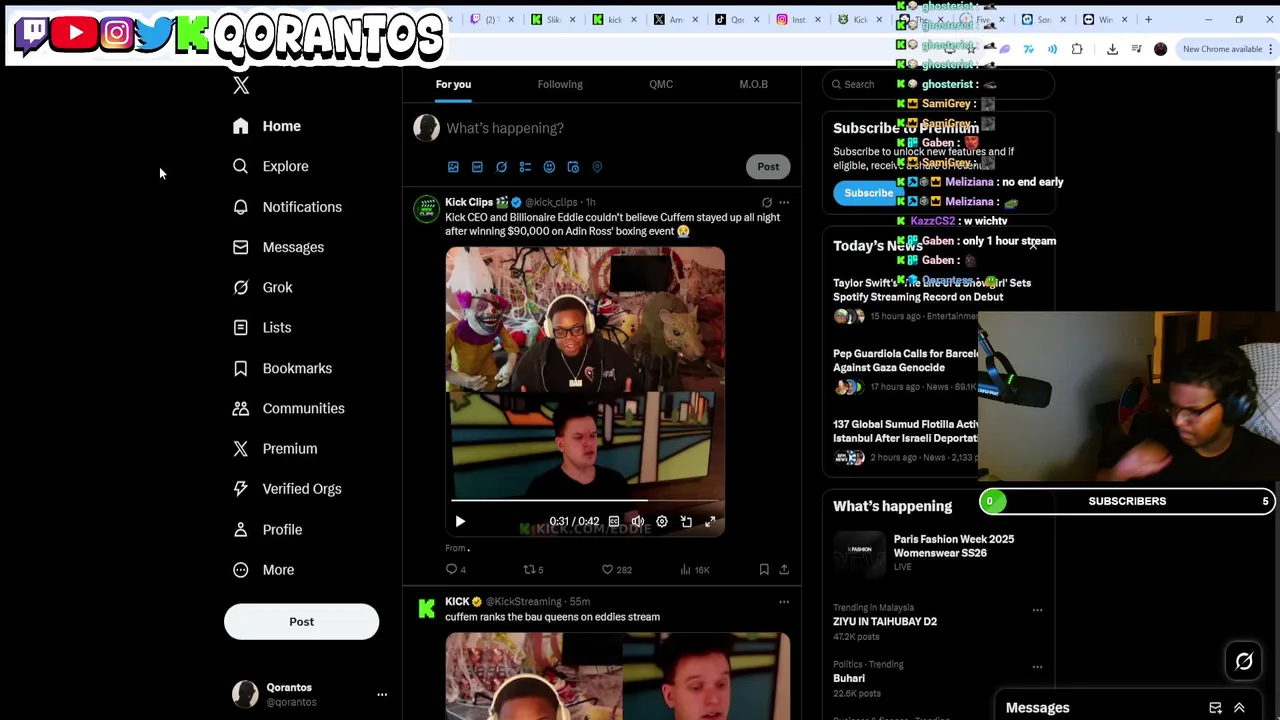The width and height of the screenshot is (1280, 720).
Task: Enter fullscreen on video
Action: click(710, 522)
